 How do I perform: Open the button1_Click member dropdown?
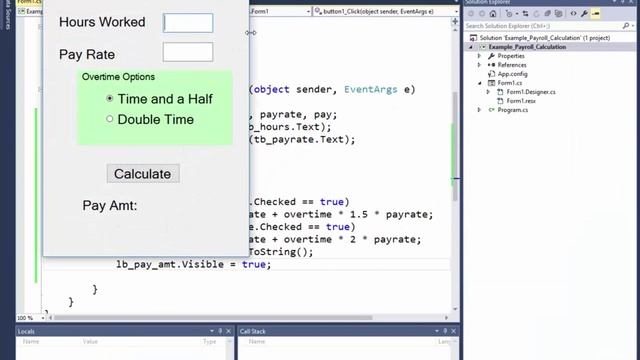(456, 11)
